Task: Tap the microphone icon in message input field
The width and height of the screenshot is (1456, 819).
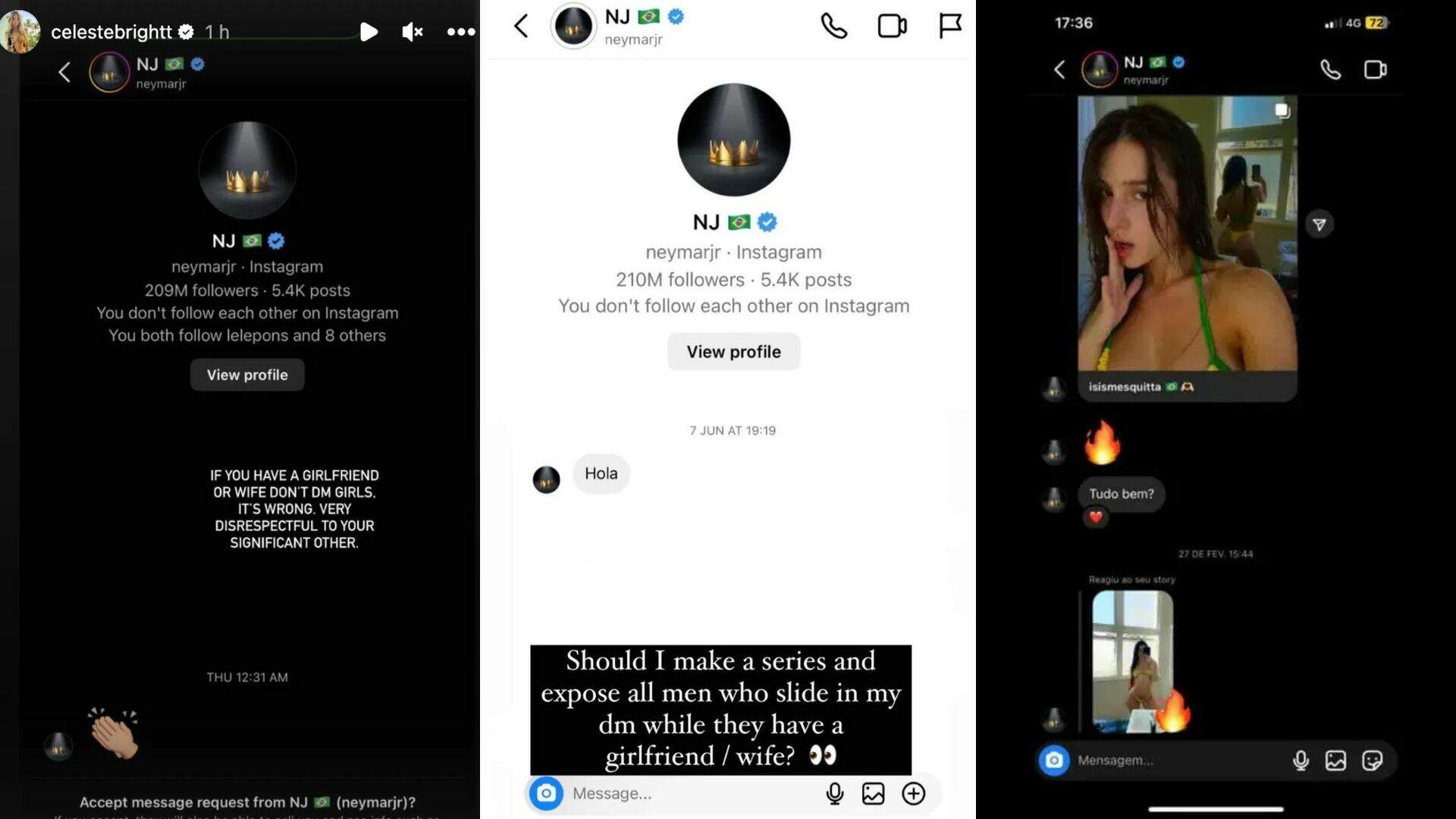Action: click(x=835, y=793)
